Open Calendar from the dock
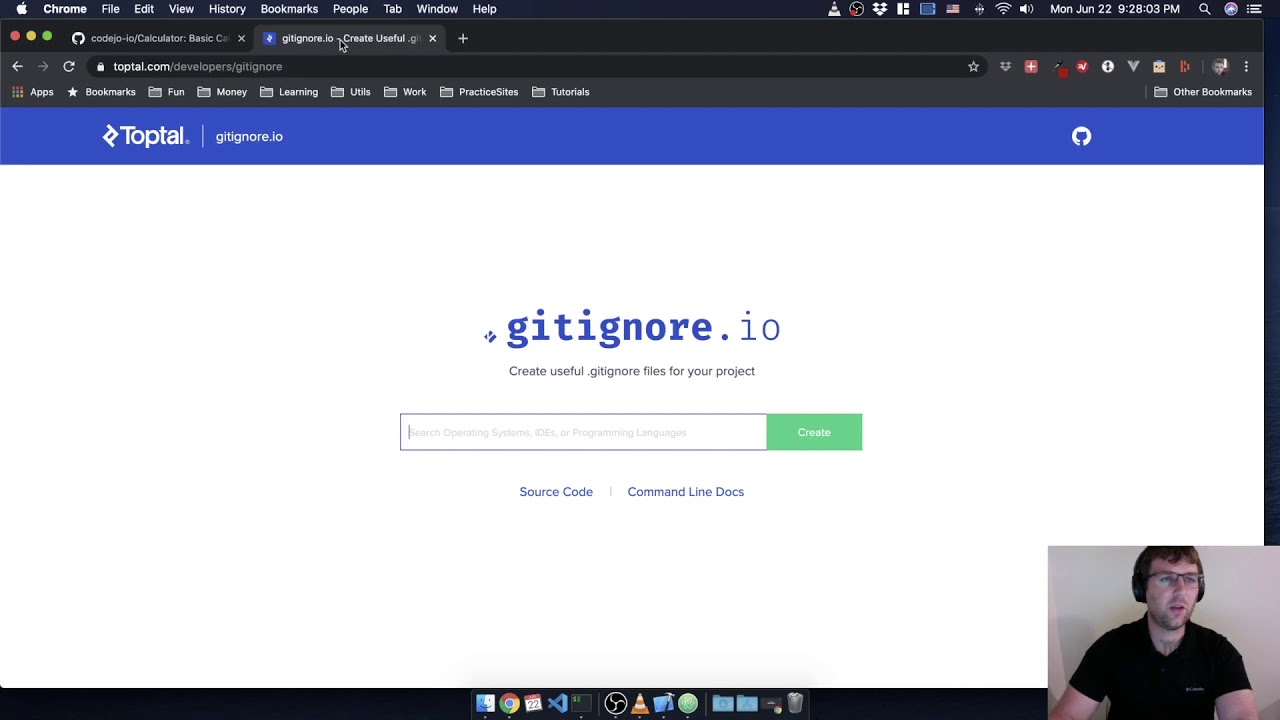The width and height of the screenshot is (1280, 720). coord(533,704)
